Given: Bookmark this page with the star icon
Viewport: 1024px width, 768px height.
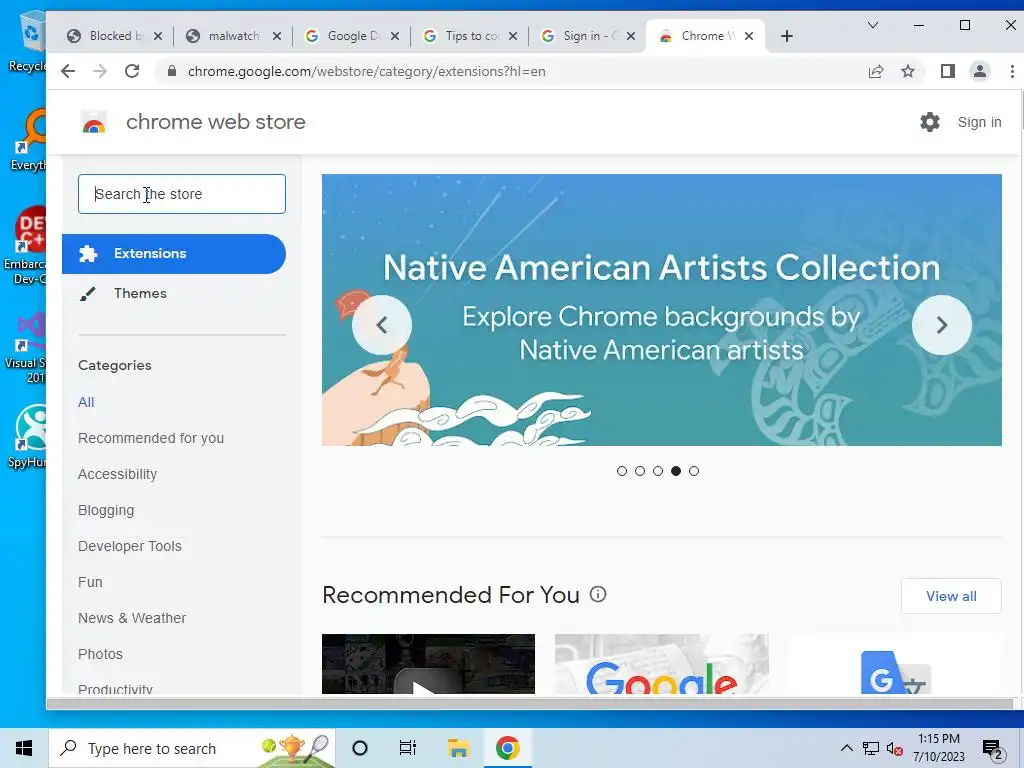Looking at the screenshot, I should pos(908,71).
